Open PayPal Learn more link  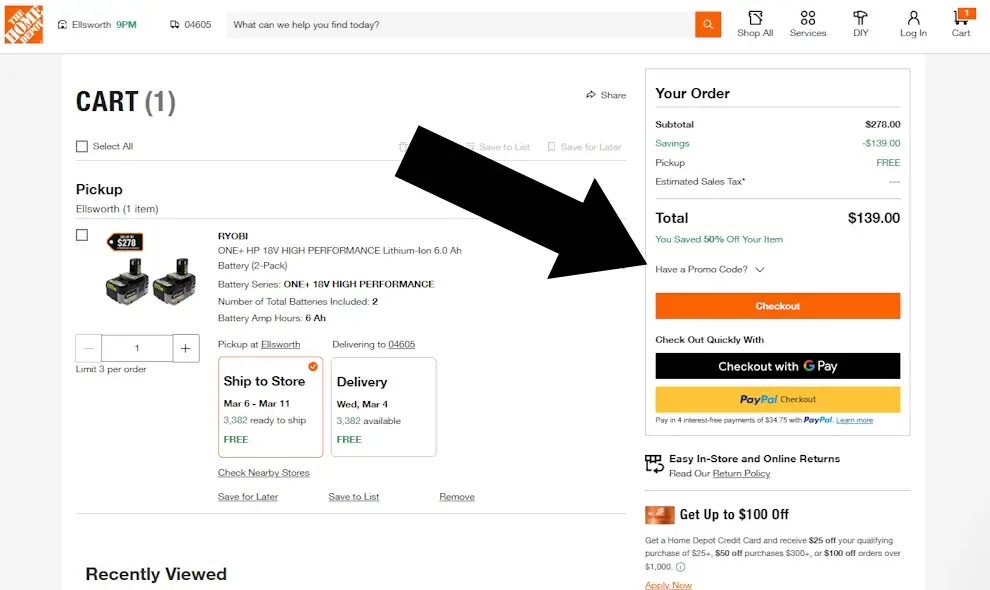[x=854, y=420]
